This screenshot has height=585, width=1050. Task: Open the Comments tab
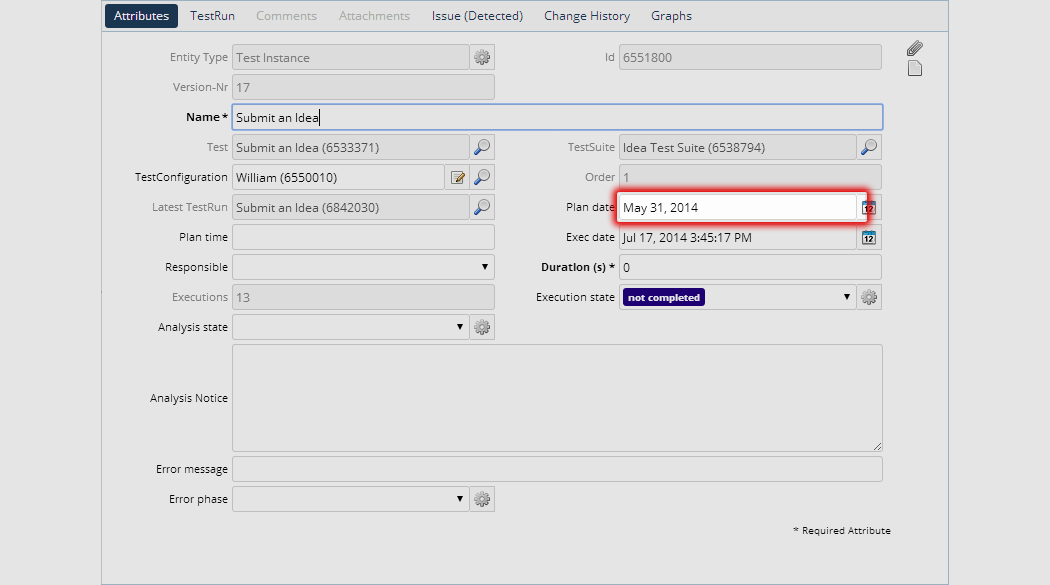point(287,15)
